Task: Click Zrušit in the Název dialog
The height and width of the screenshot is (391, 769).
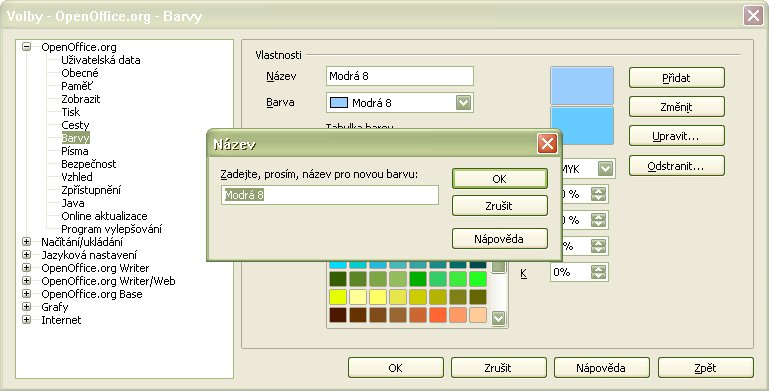Action: coord(499,206)
